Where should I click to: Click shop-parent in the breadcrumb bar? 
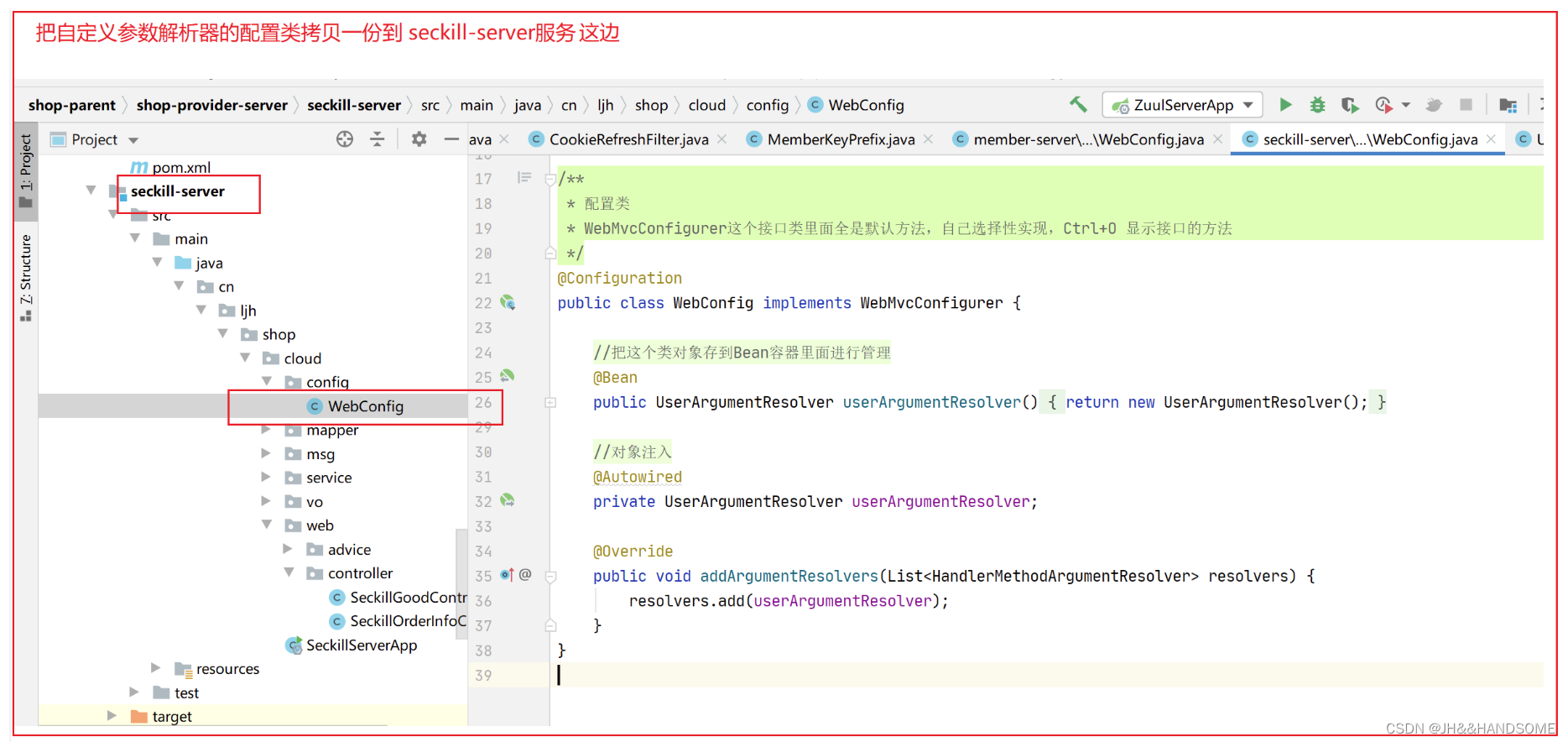pyautogui.click(x=72, y=105)
